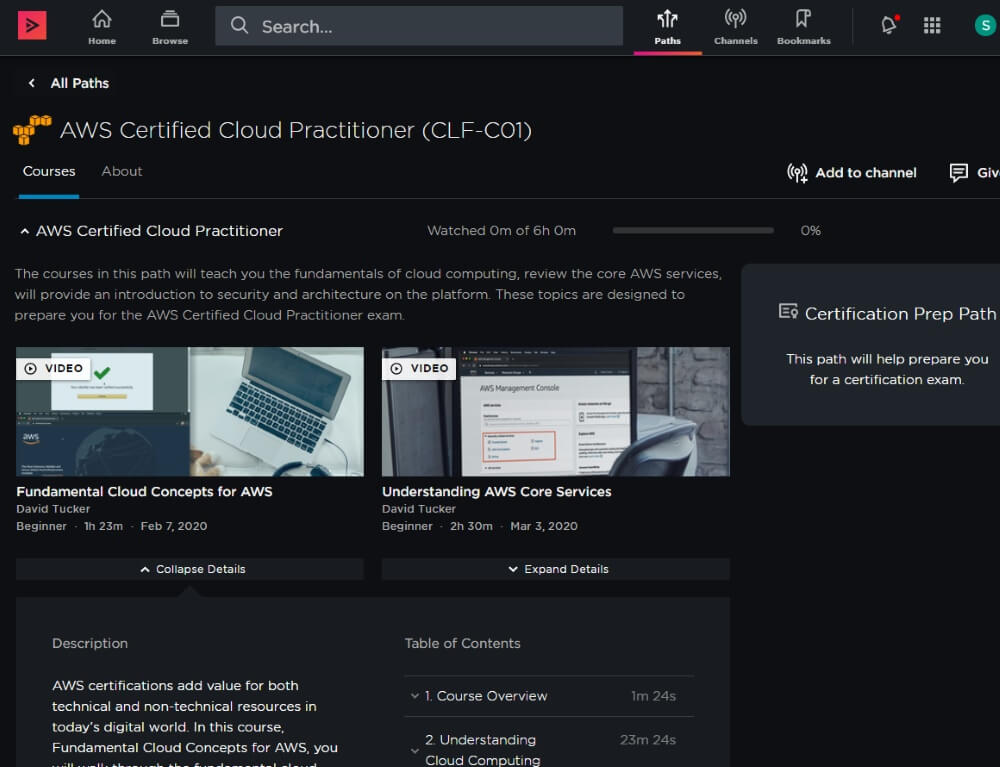Viewport: 1000px width, 767px height.
Task: Click the 1m 24s duration
Action: click(x=653, y=696)
